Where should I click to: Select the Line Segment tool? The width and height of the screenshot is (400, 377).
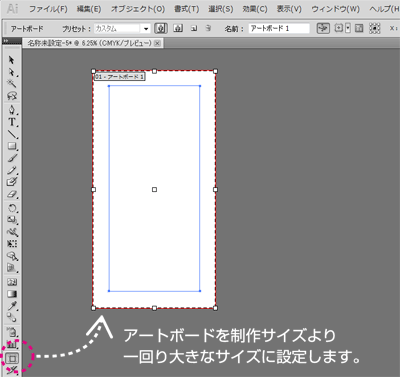(x=12, y=134)
